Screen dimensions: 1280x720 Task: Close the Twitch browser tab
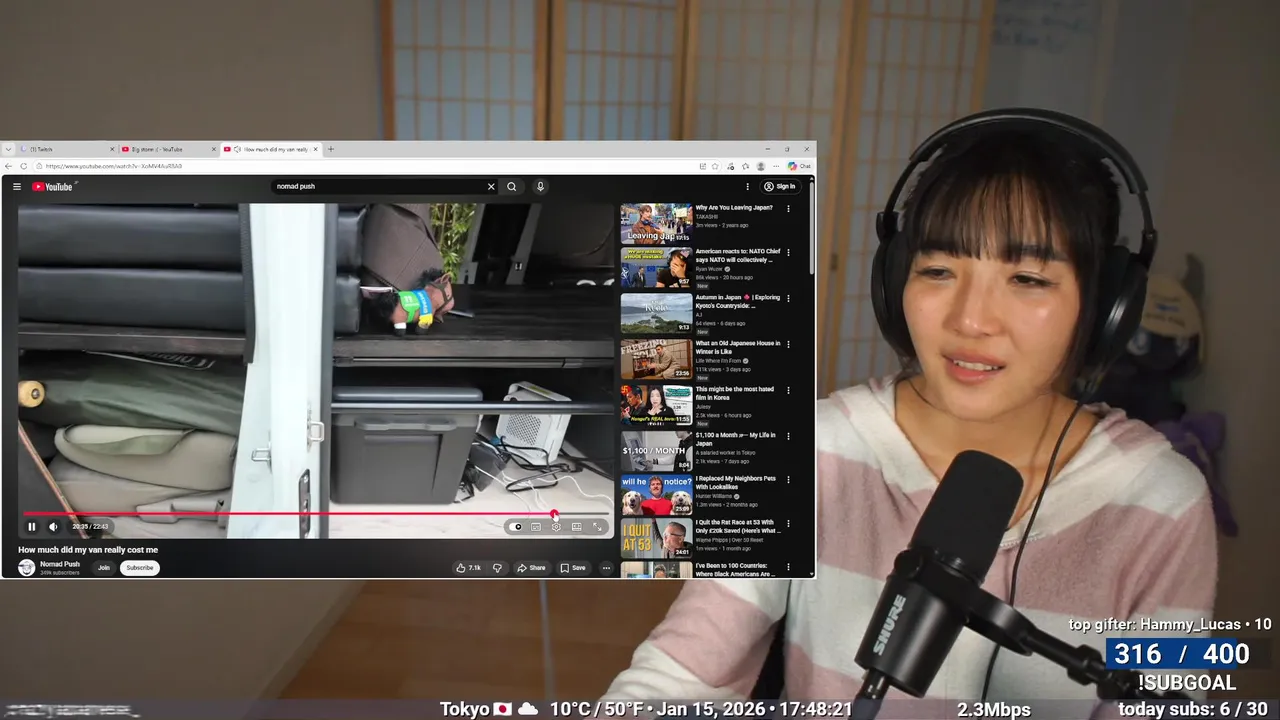pyautogui.click(x=112, y=149)
